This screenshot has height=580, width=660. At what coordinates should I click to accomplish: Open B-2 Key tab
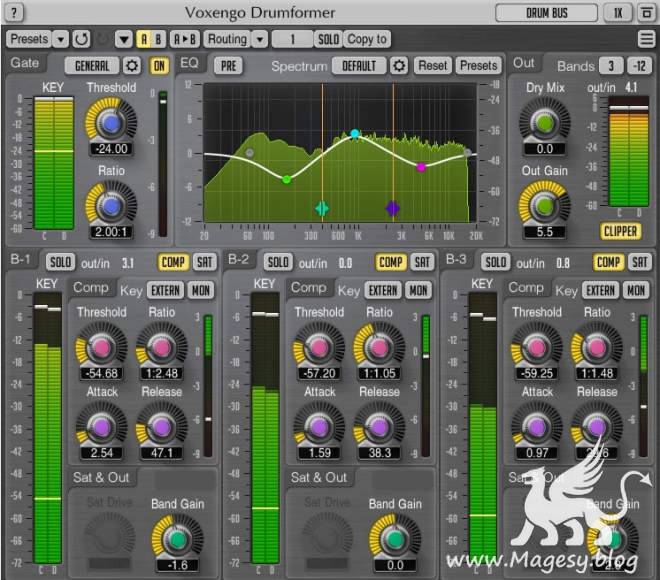click(349, 291)
